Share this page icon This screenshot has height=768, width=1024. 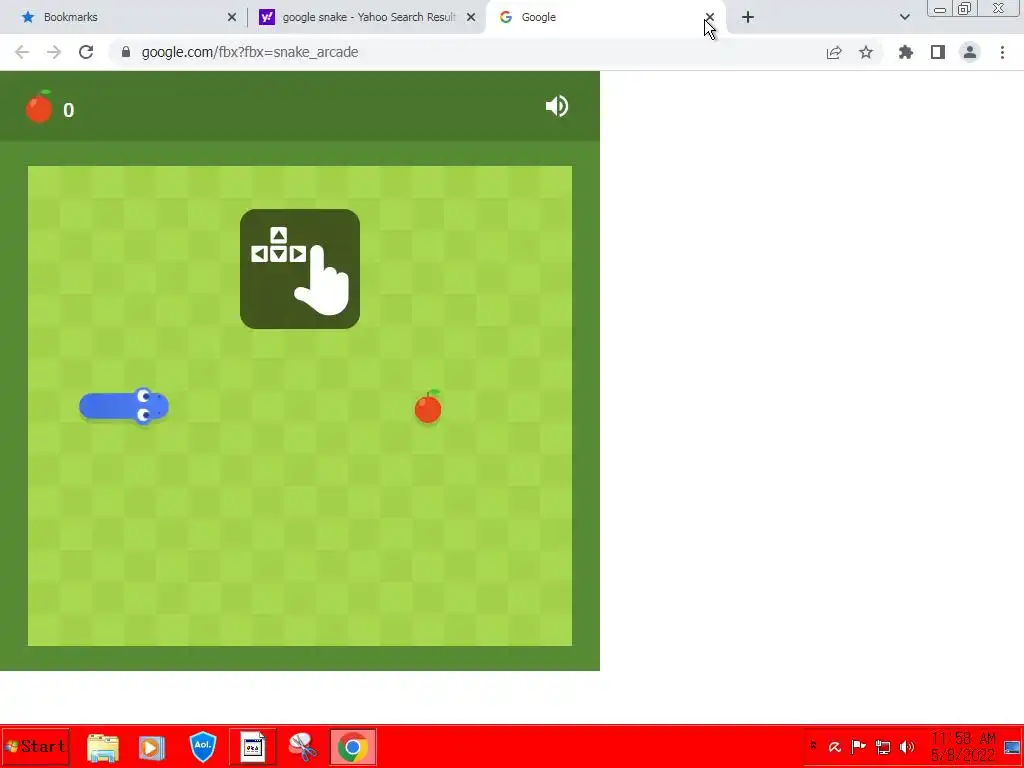click(834, 52)
